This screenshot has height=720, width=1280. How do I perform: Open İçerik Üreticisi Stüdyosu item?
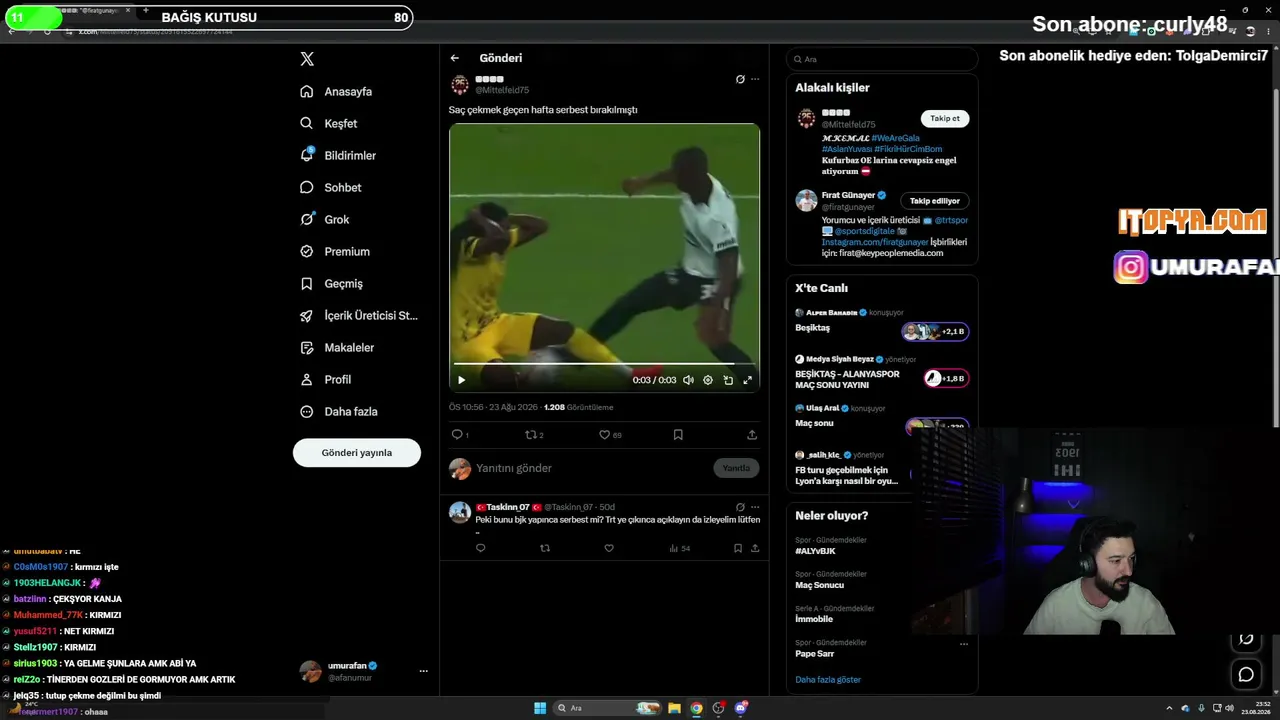359,315
